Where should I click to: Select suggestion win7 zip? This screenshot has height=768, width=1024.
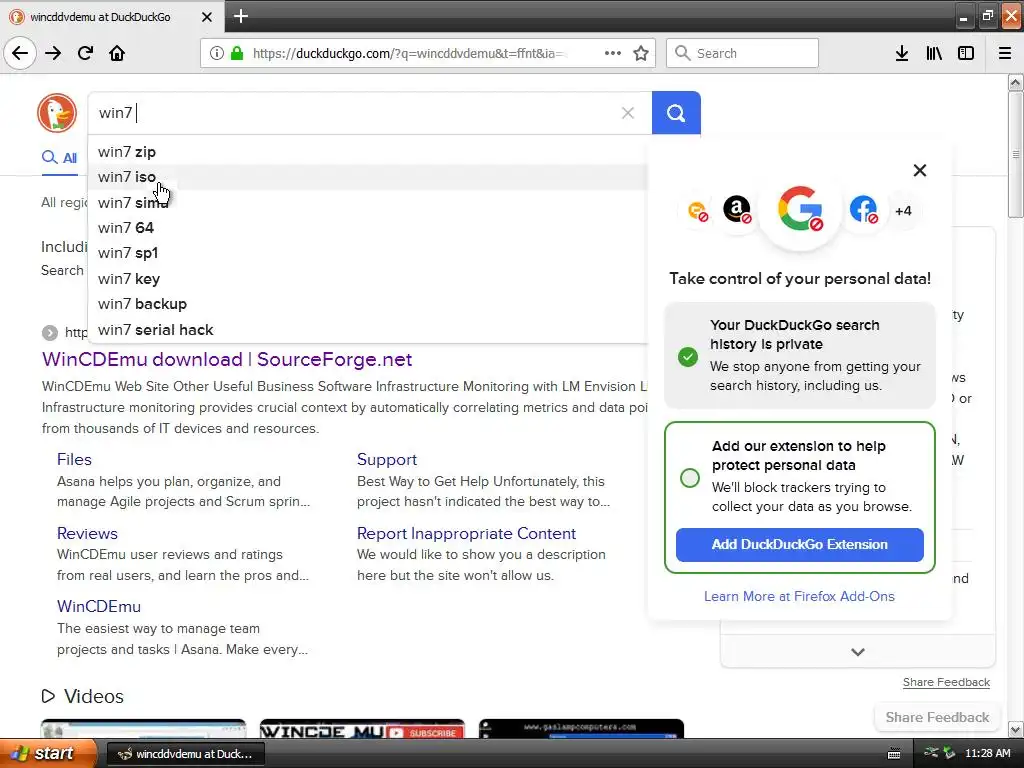click(368, 152)
